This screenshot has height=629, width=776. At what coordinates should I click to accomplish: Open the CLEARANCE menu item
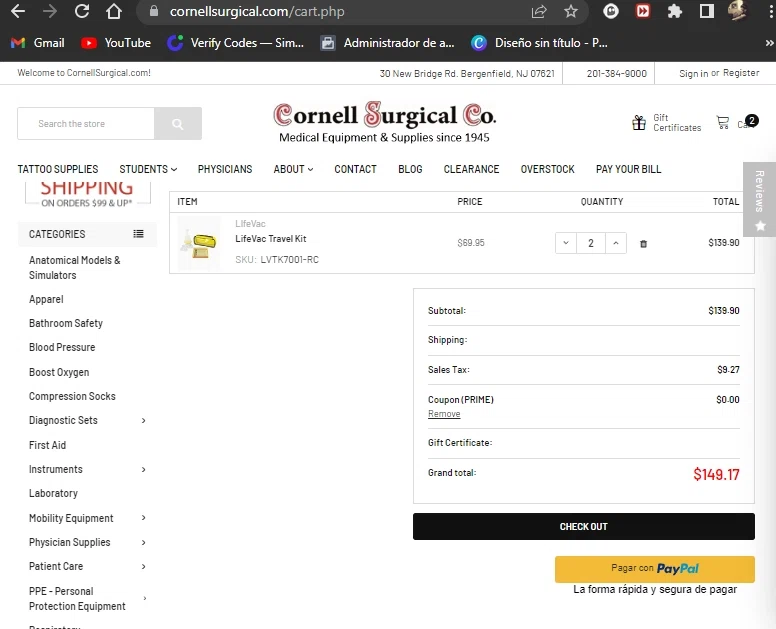pyautogui.click(x=471, y=169)
